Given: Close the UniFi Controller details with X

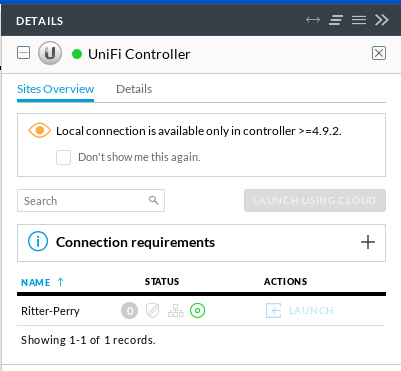Looking at the screenshot, I should pos(379,53).
